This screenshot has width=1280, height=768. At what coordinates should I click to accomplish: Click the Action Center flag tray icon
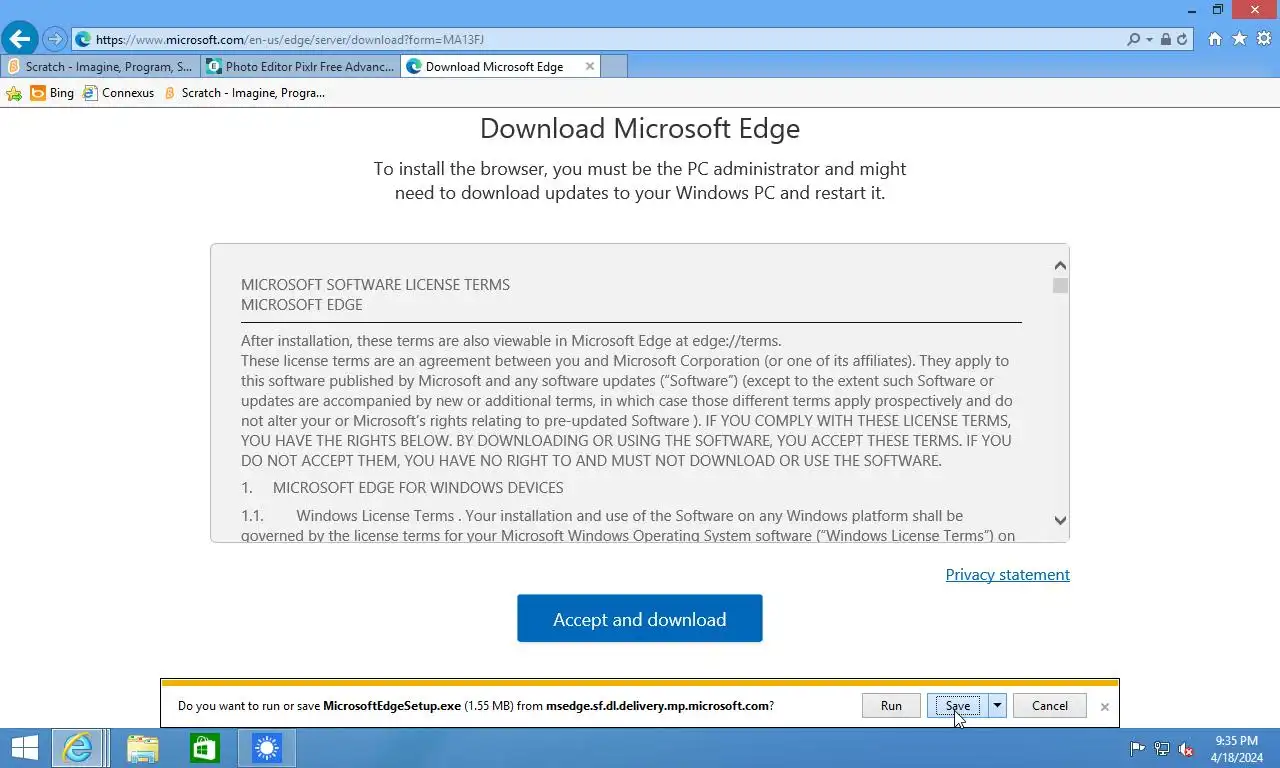pyautogui.click(x=1137, y=749)
